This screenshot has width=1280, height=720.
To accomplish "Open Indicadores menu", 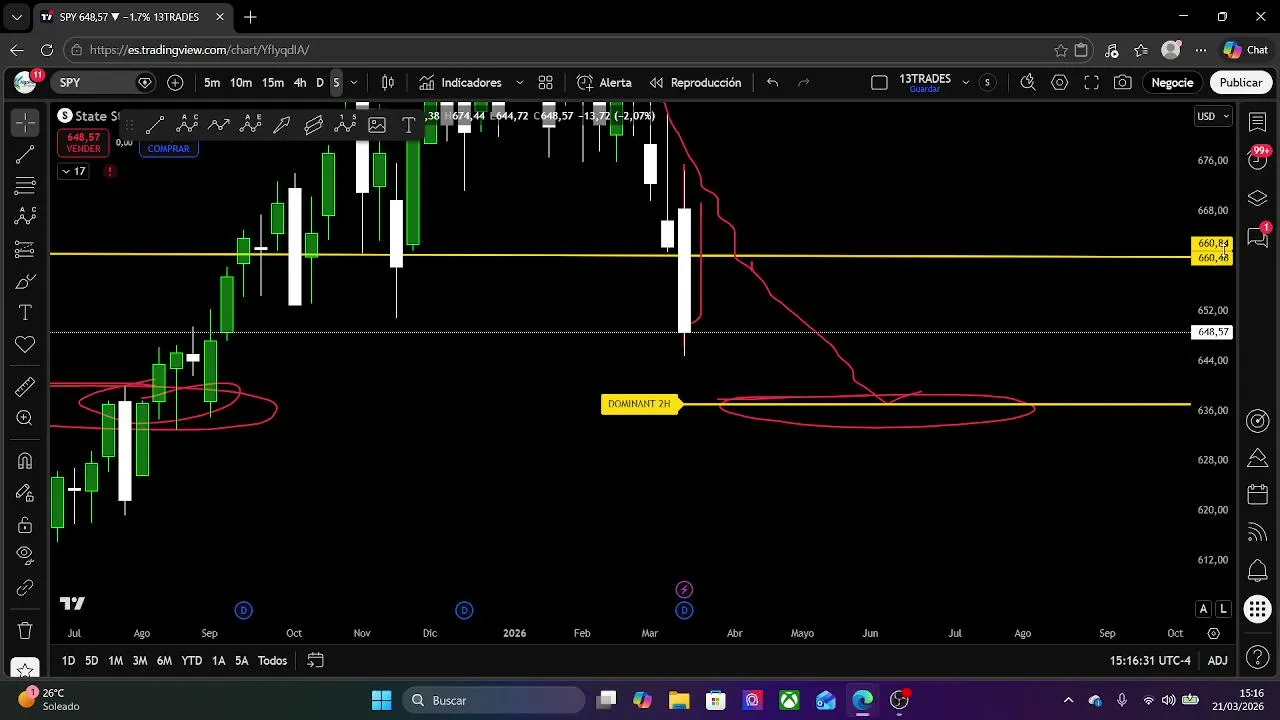I will (x=460, y=83).
